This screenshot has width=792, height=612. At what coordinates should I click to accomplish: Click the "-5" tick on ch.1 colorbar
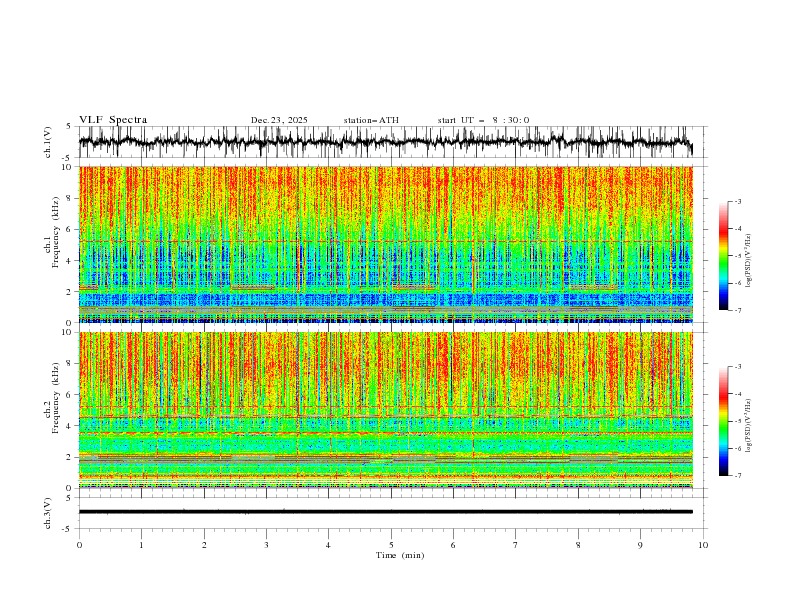click(737, 256)
